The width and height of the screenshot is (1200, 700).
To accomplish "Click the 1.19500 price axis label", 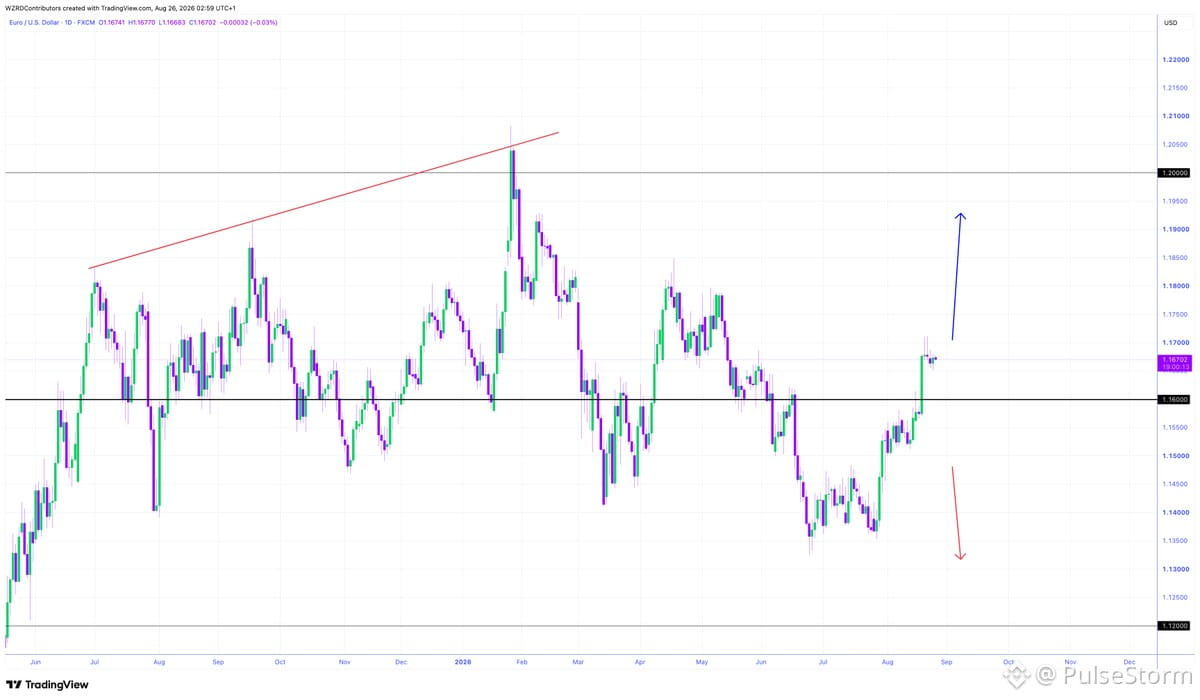I will click(x=1174, y=201).
